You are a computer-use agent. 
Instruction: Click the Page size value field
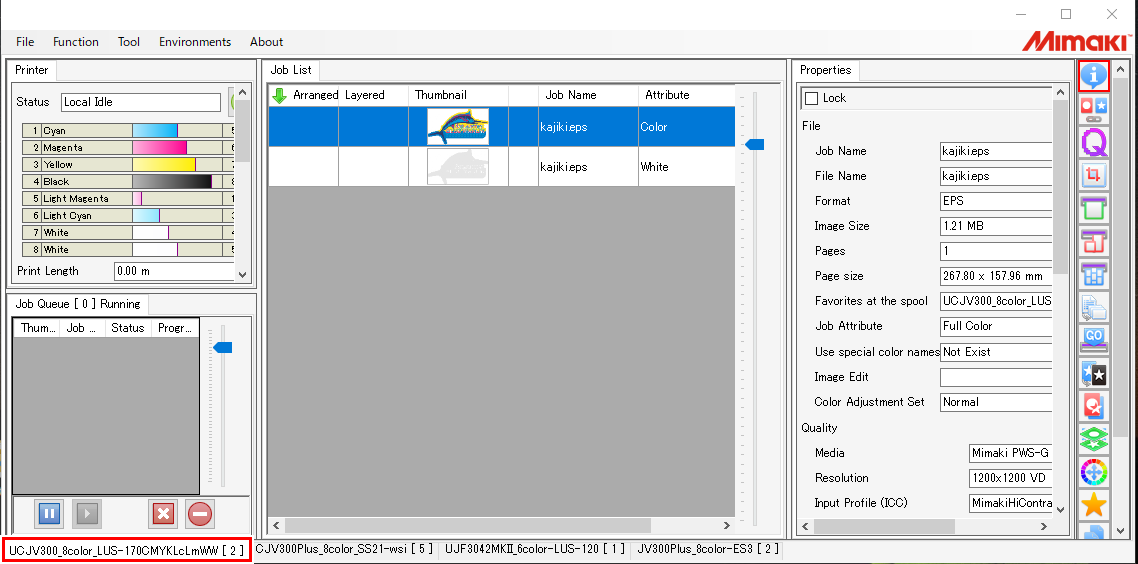click(x=996, y=276)
